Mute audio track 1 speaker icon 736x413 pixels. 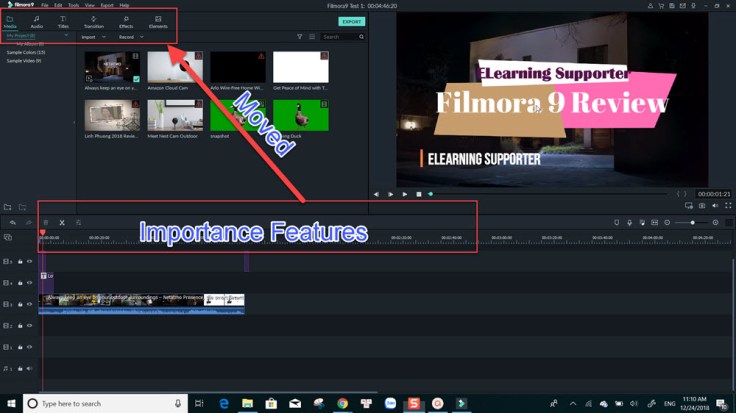29,368
